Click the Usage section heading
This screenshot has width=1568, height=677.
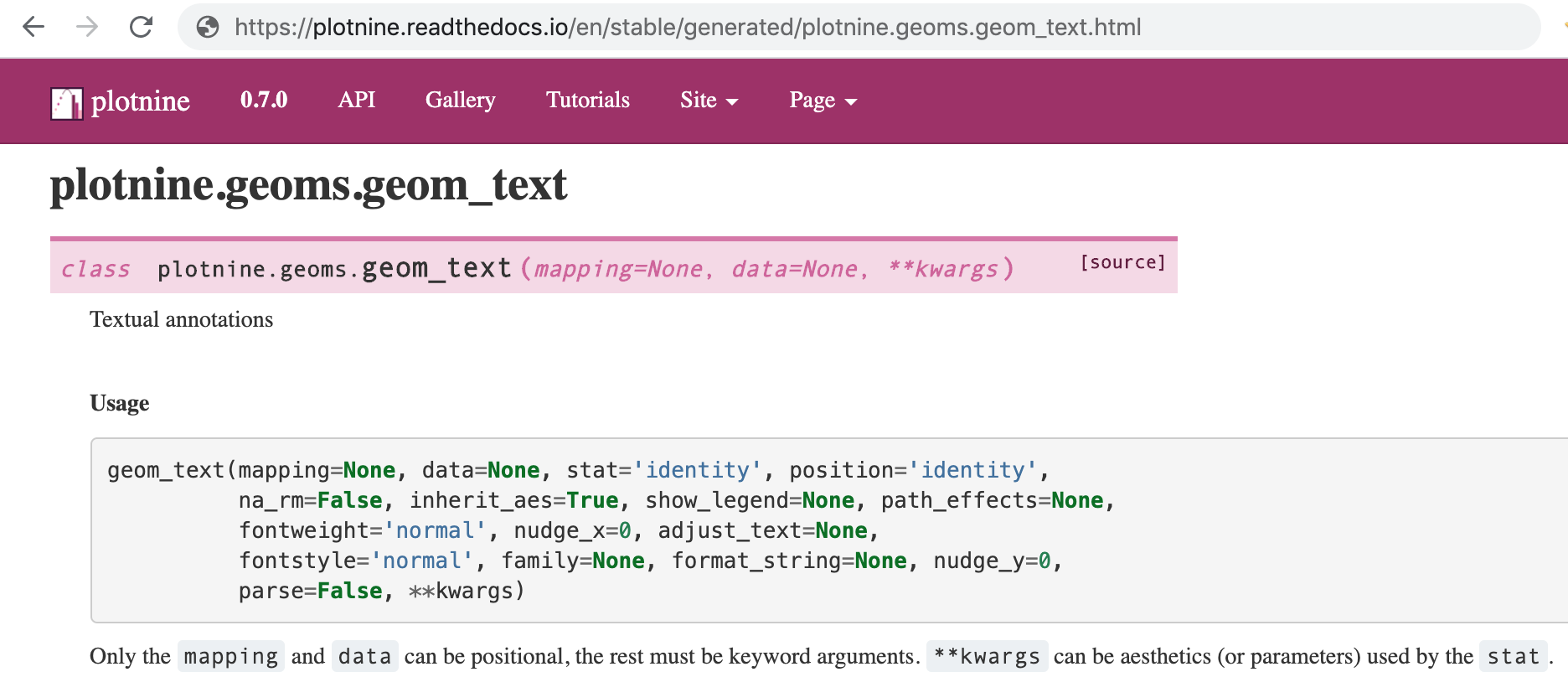coord(119,403)
